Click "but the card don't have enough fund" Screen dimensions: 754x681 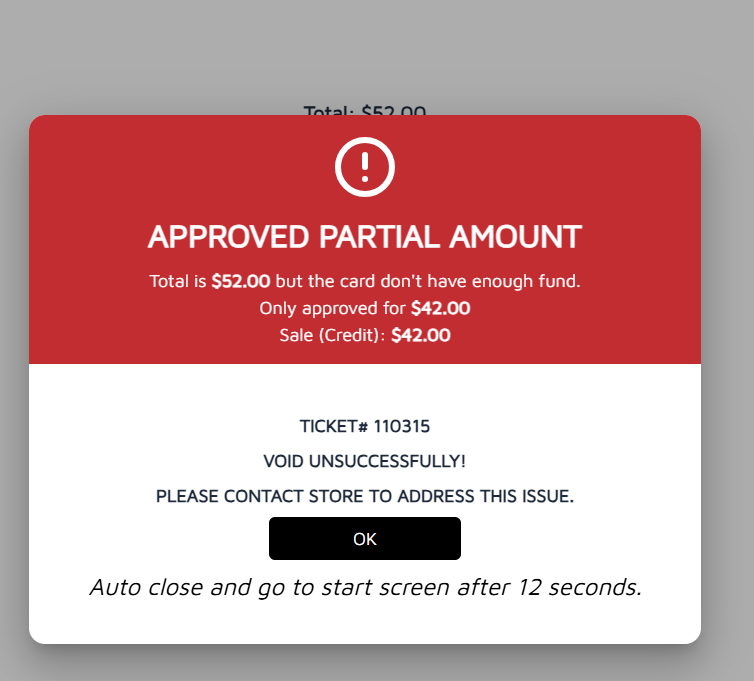click(427, 282)
